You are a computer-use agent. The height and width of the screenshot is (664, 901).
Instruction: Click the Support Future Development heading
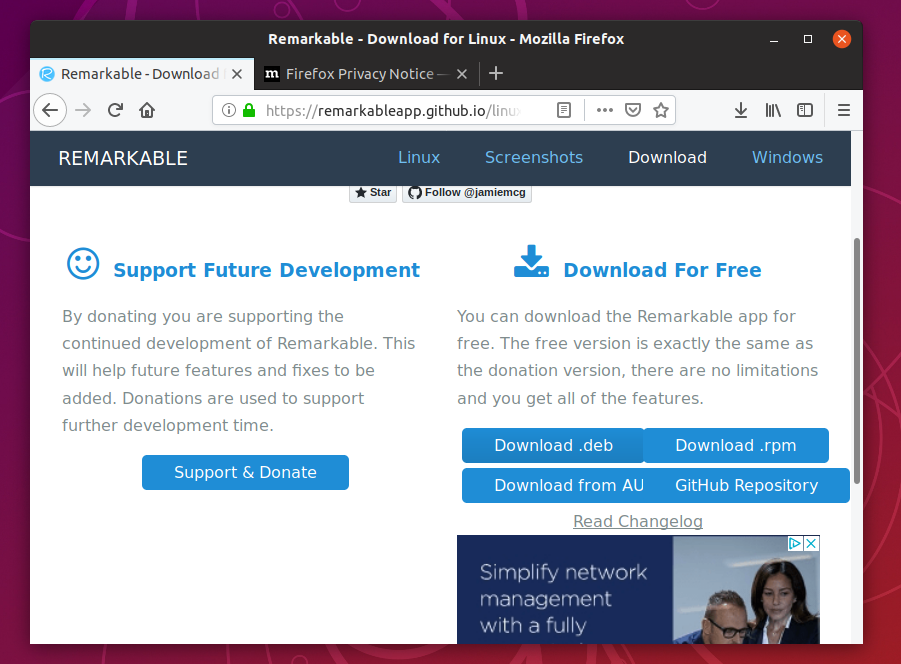click(x=267, y=270)
